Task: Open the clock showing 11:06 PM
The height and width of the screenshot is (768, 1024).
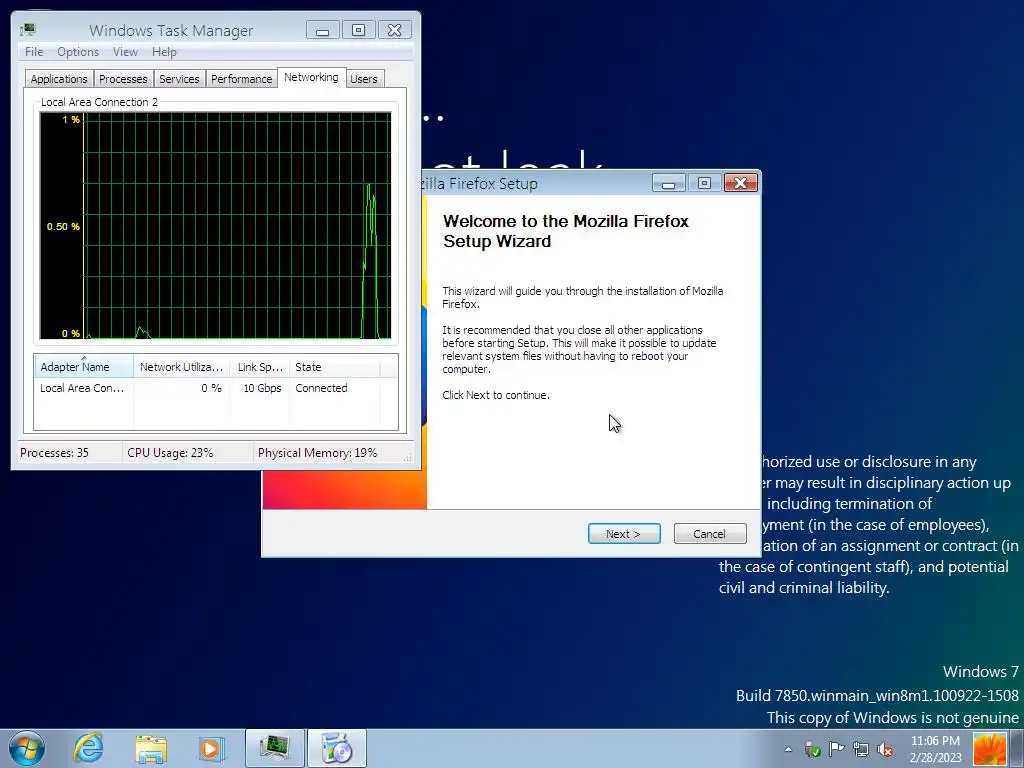Action: pos(935,749)
